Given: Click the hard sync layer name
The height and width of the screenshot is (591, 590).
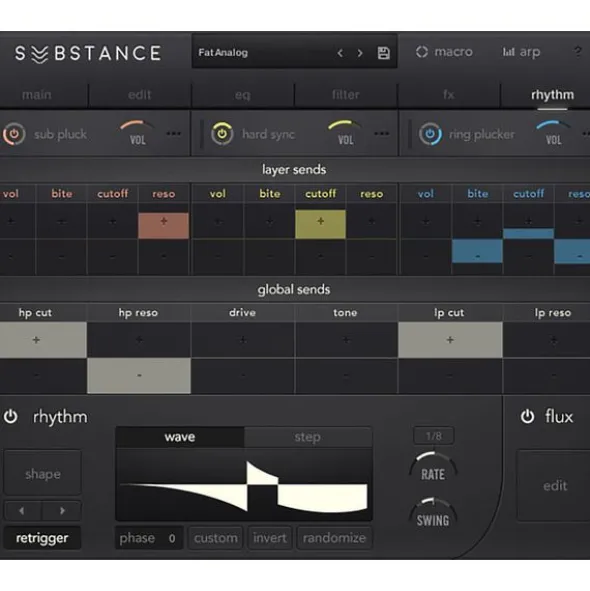Looking at the screenshot, I should (268, 134).
